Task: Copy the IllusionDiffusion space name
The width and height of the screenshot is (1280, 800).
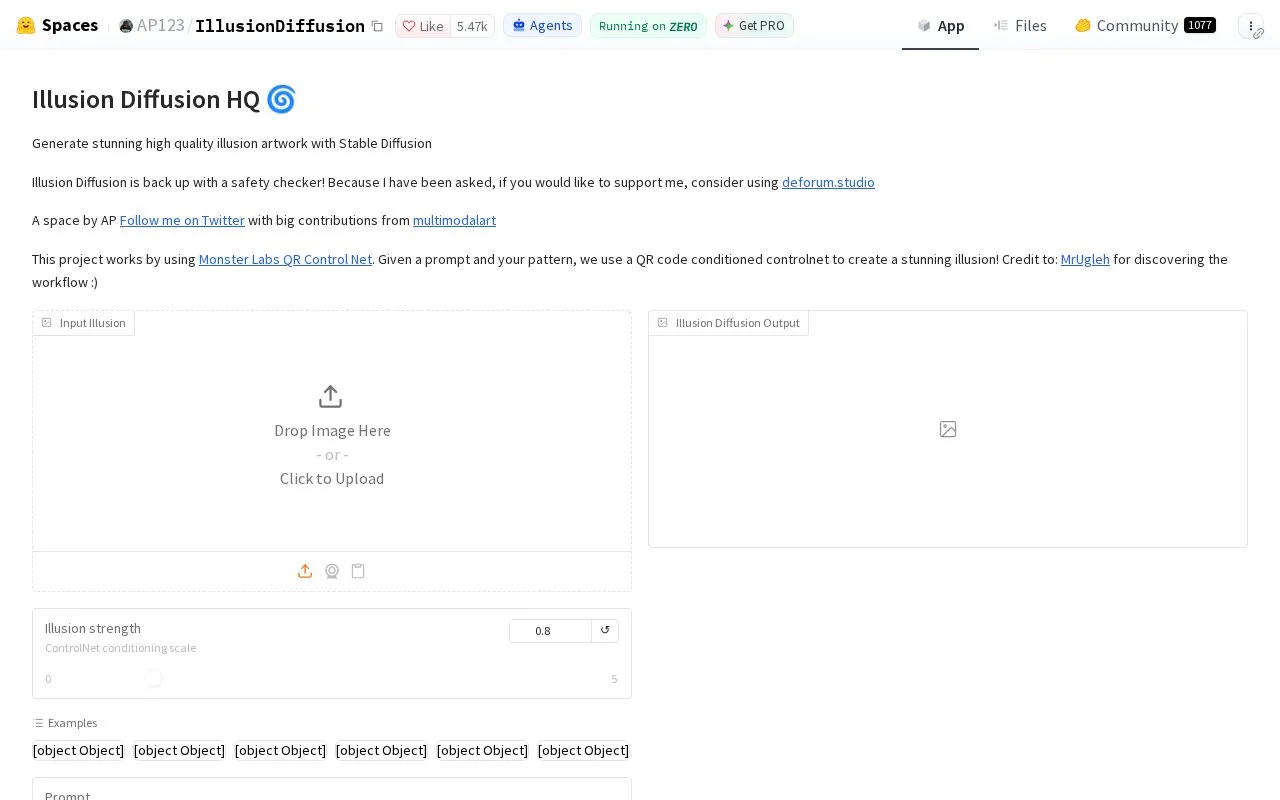Action: coord(377,26)
